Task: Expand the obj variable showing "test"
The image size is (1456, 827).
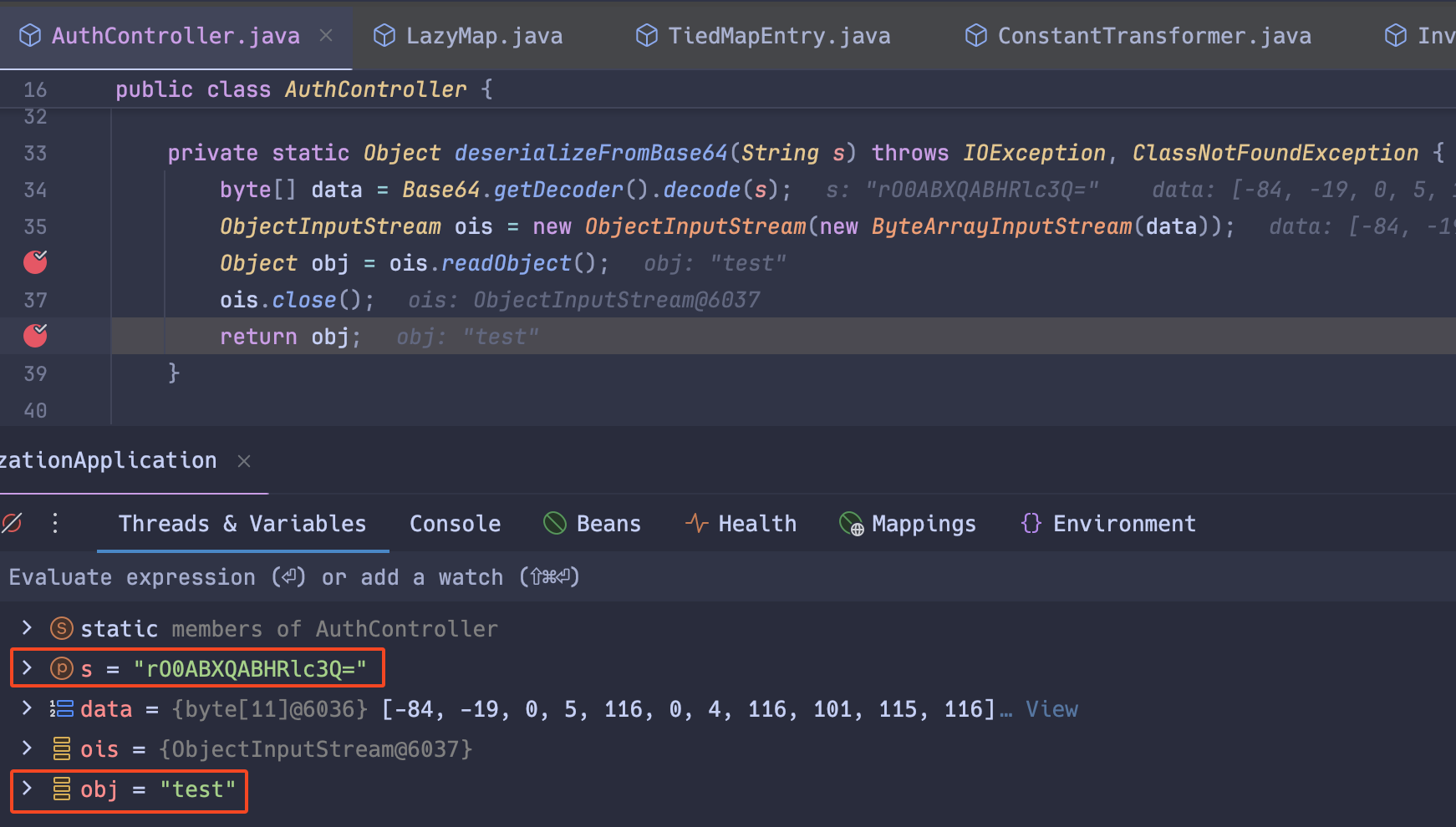Action: (x=26, y=789)
